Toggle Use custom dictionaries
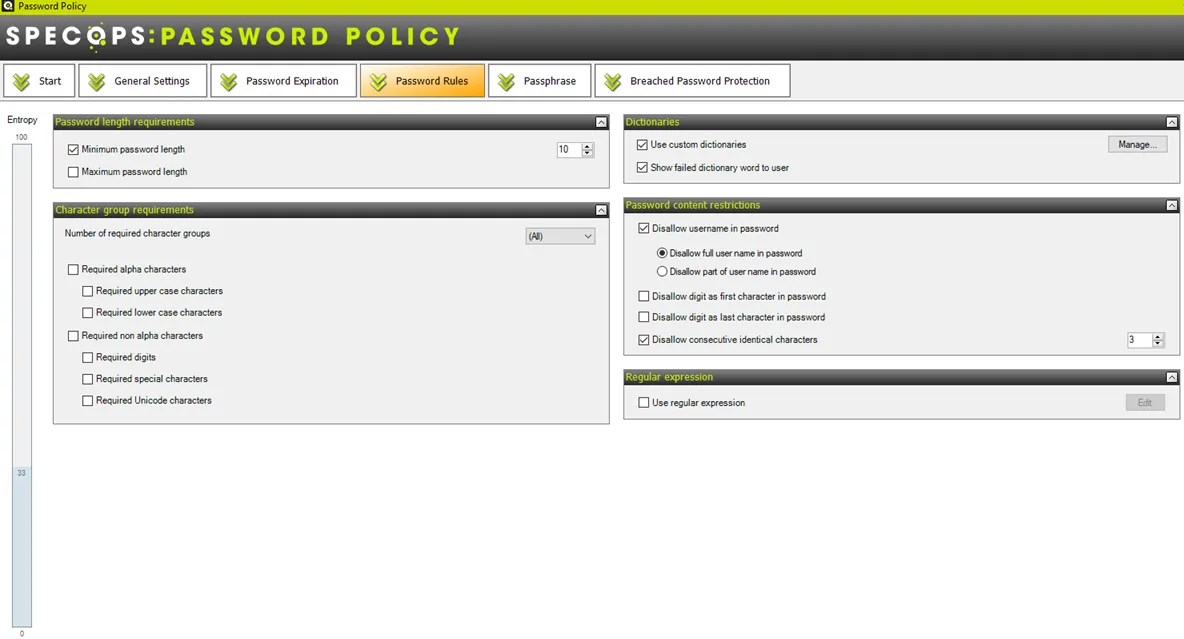1184x639 pixels. (643, 145)
